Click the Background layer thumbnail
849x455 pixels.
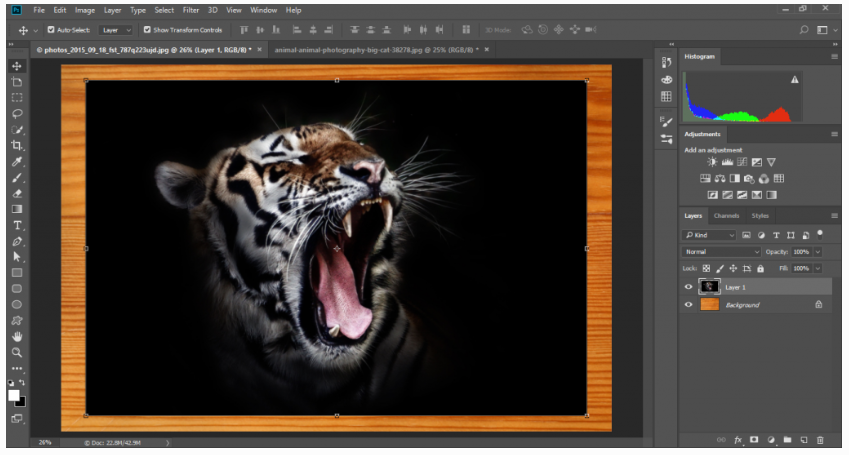709,304
